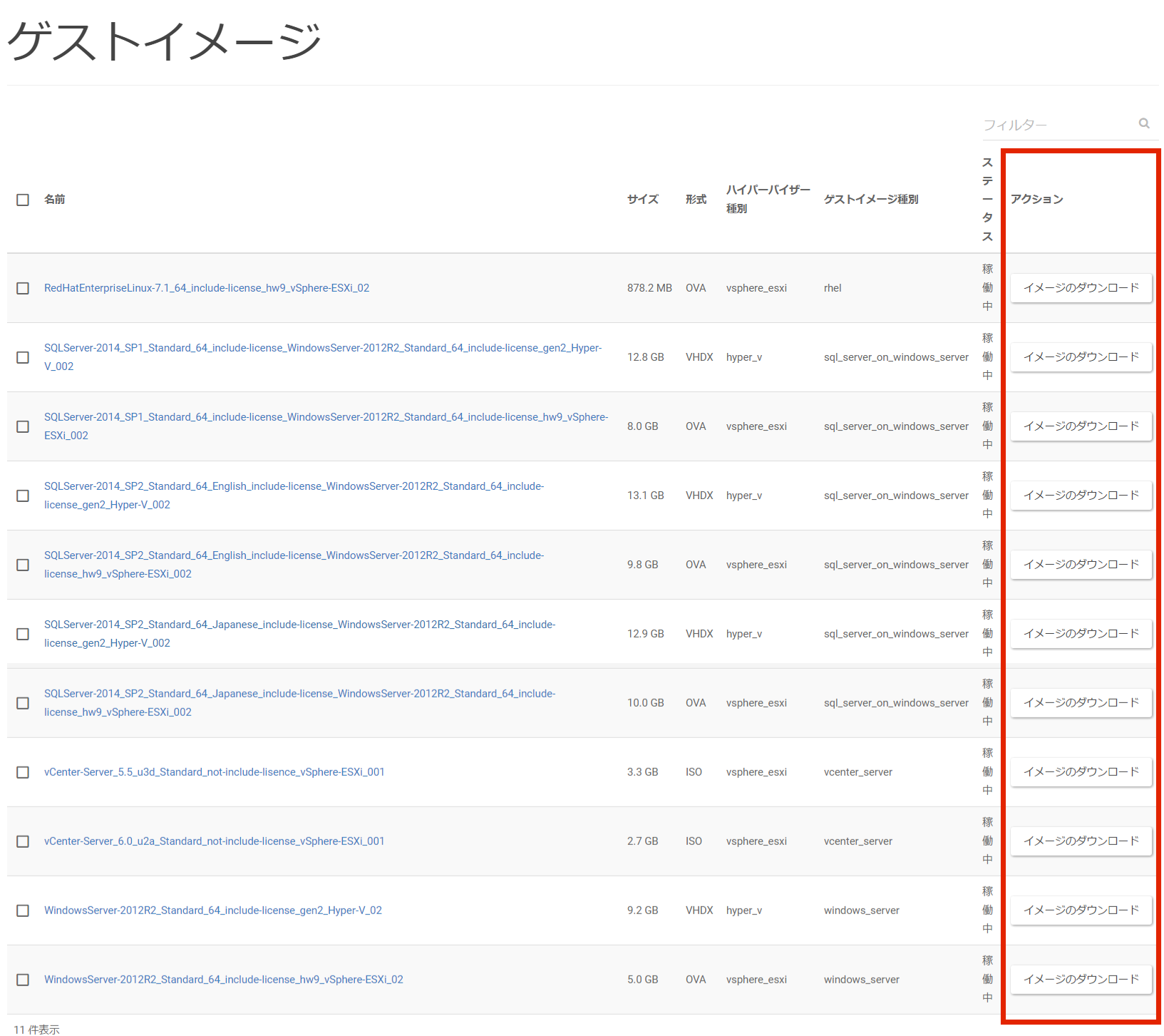This screenshot has width=1164, height=1036.
Task: Open SQLServer-2014_SP1 hw9_vSphere-ESXi_002 image link
Action: [x=326, y=426]
